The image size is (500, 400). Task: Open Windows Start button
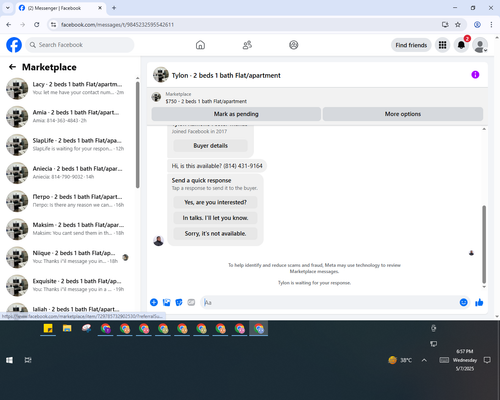(9, 360)
